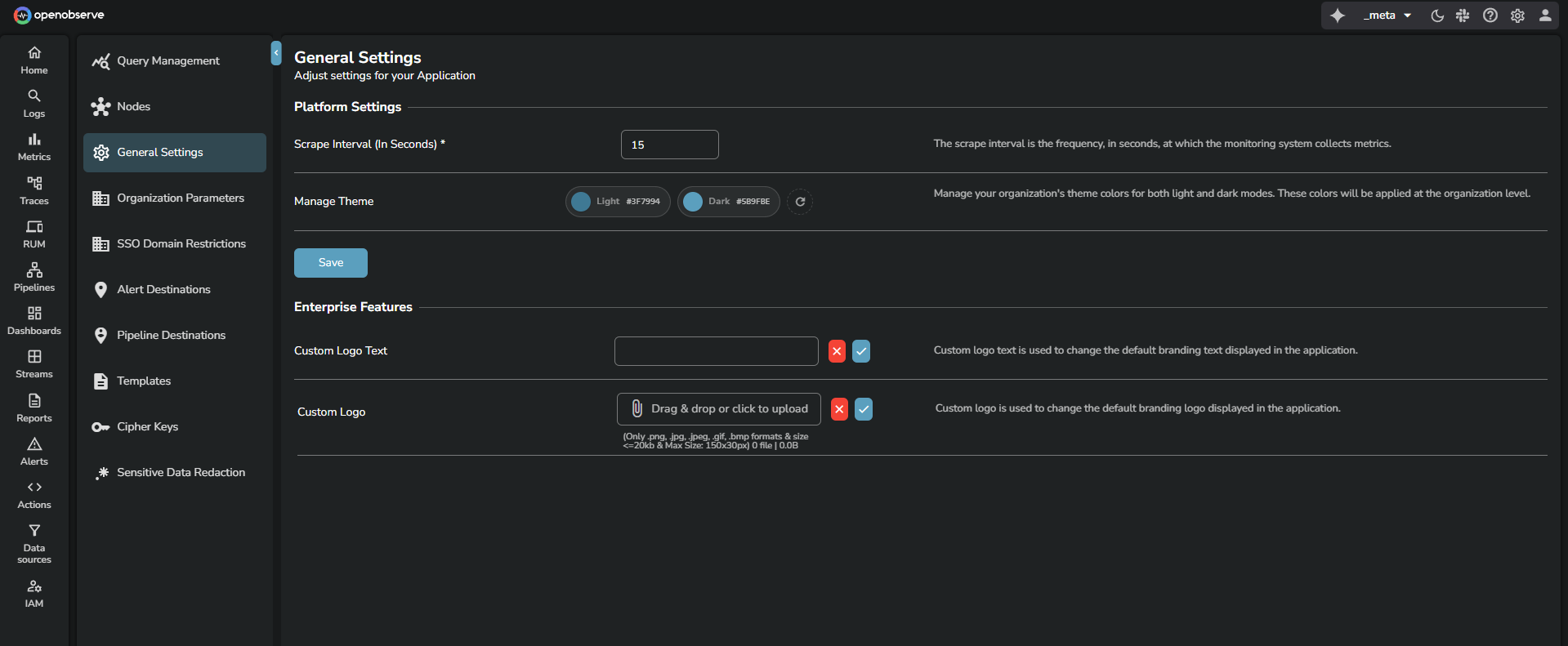Click the Scrape Interval input field
Image resolution: width=1568 pixels, height=646 pixels.
[669, 145]
